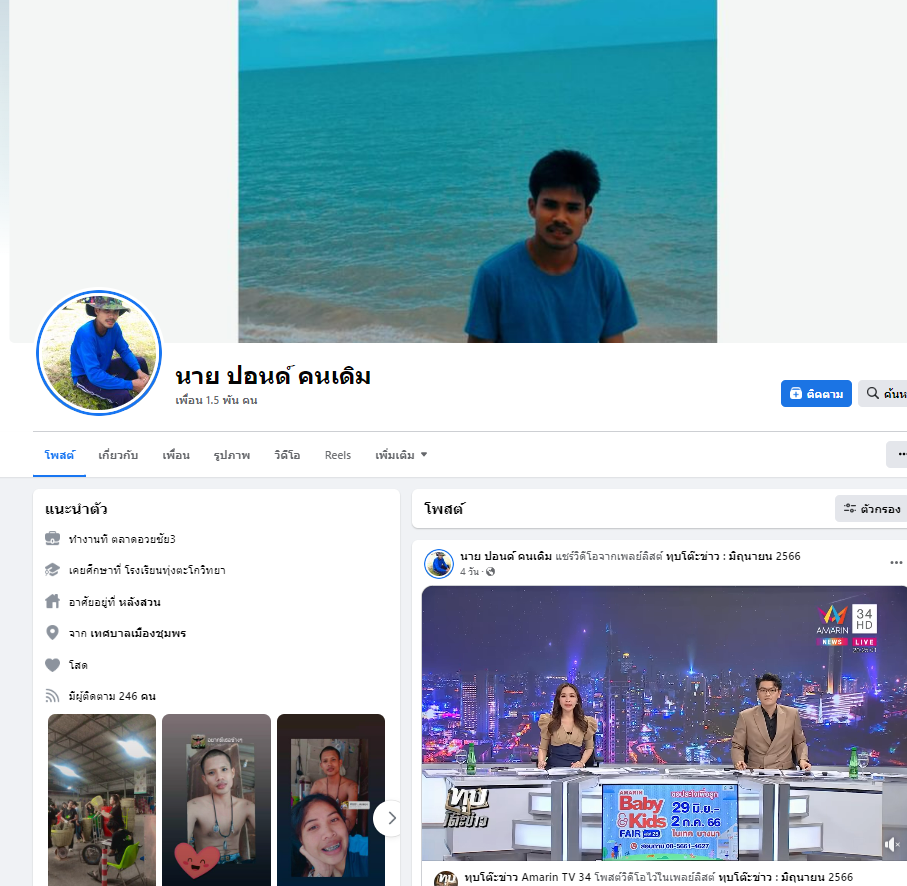The image size is (907, 886).
Task: Click the heart relationship icon
Action: tap(52, 665)
